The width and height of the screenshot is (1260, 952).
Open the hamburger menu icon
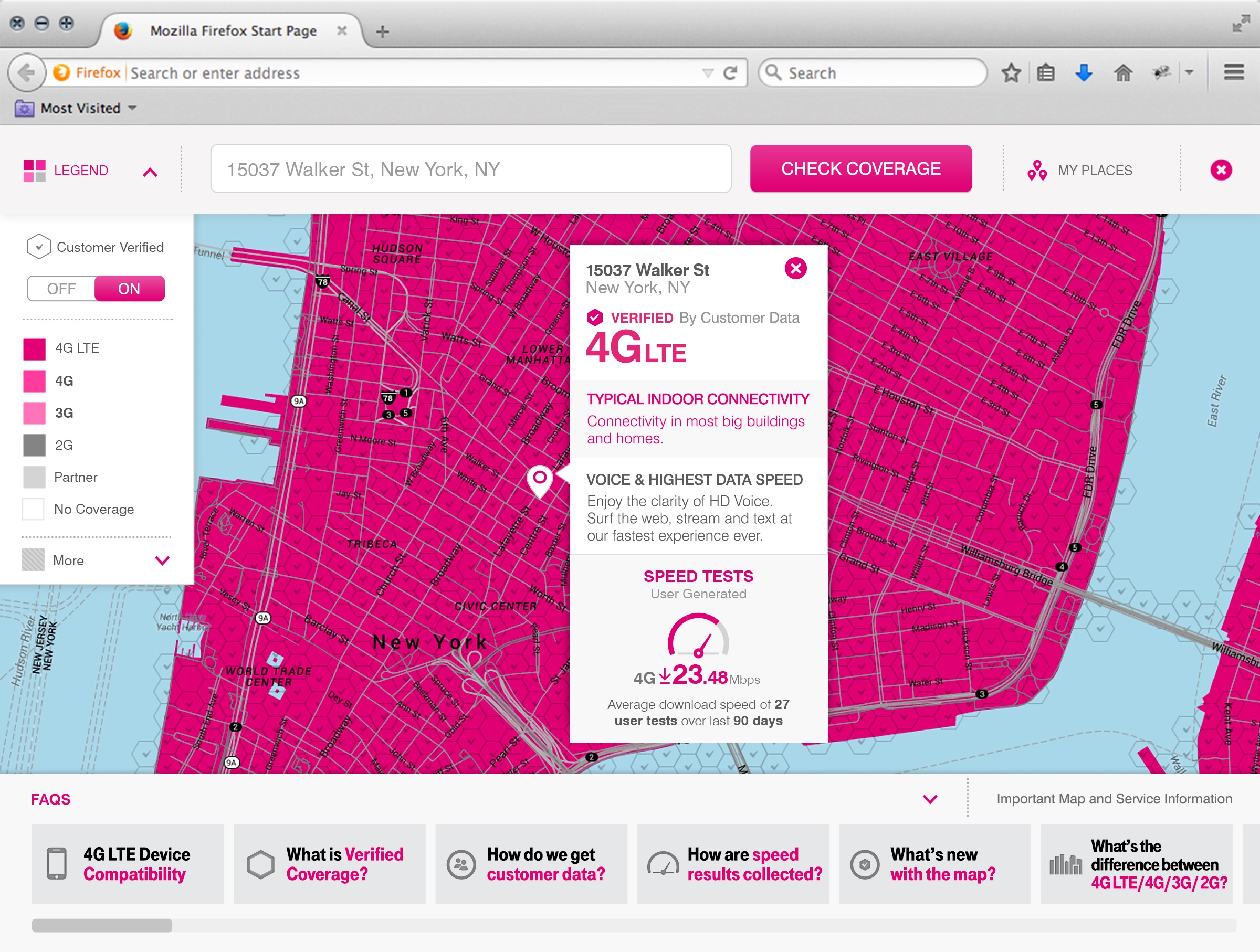(x=1233, y=72)
